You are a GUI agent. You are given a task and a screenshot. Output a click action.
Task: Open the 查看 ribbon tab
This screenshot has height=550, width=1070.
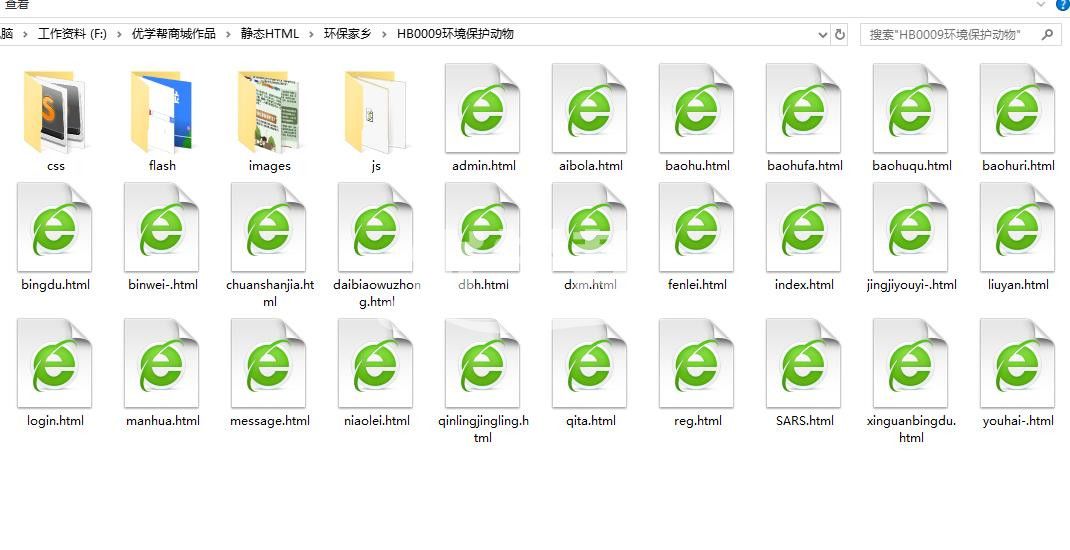point(17,5)
